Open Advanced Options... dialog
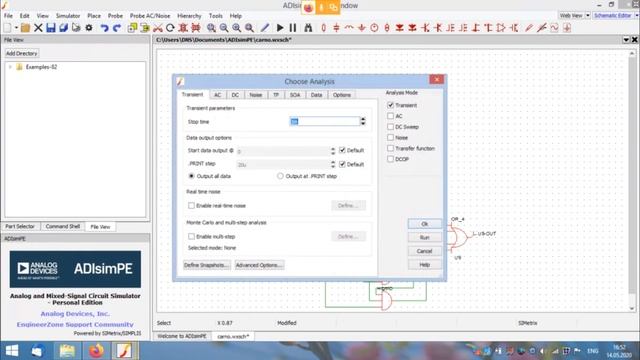Viewport: 640px width, 360px height. [x=259, y=265]
